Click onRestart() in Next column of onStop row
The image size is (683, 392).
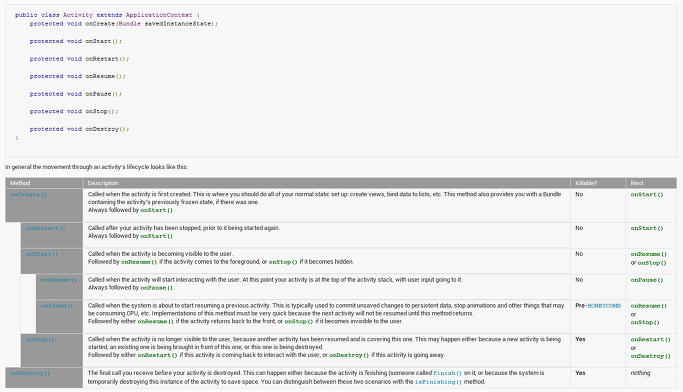point(650,339)
